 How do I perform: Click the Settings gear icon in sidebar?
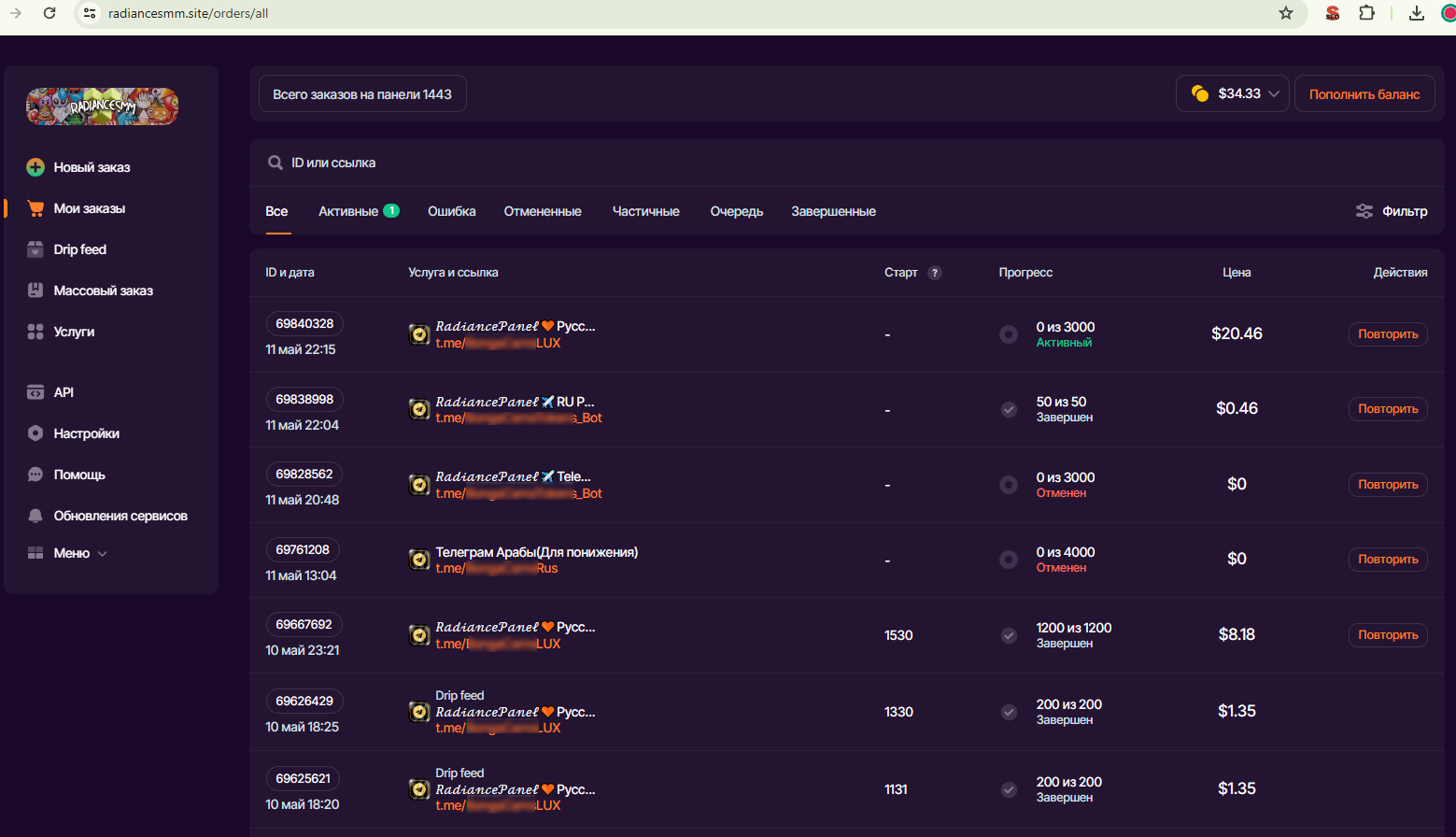pos(35,433)
